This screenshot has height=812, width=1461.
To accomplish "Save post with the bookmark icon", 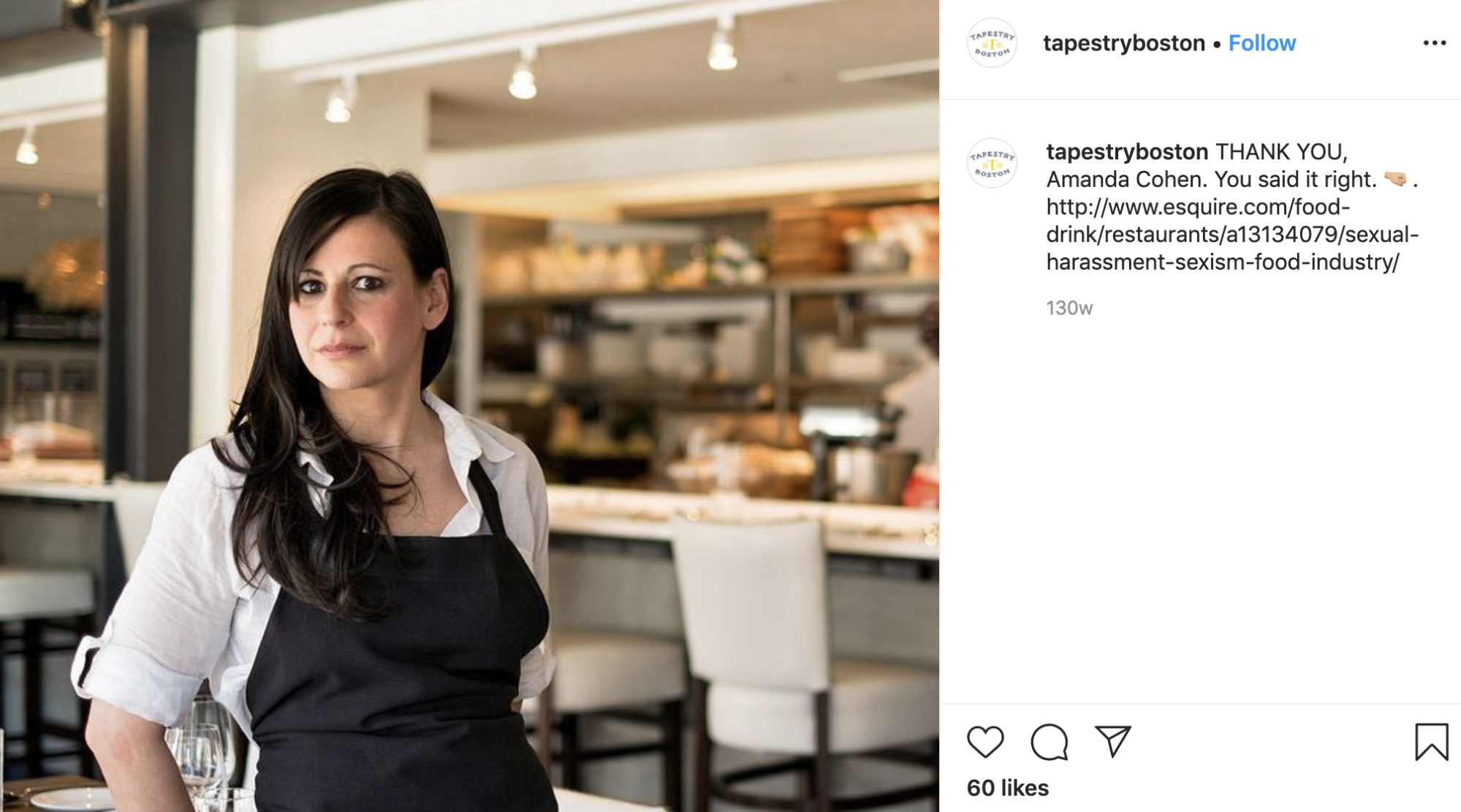I will pos(1431,742).
